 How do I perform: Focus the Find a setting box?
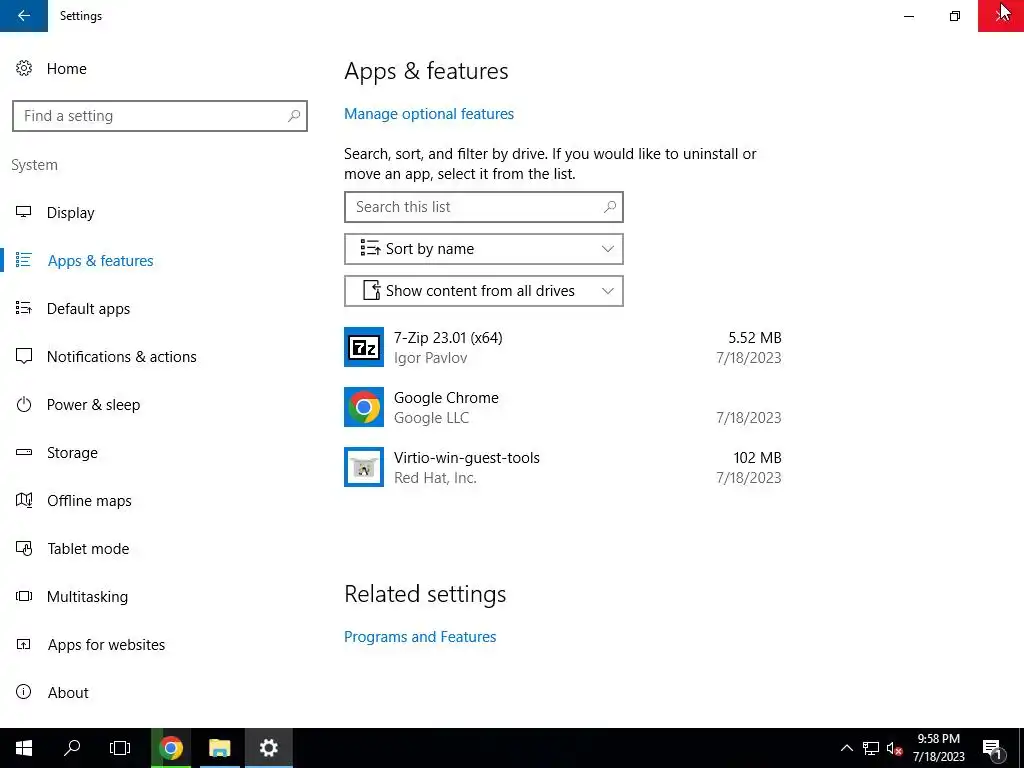pos(159,116)
